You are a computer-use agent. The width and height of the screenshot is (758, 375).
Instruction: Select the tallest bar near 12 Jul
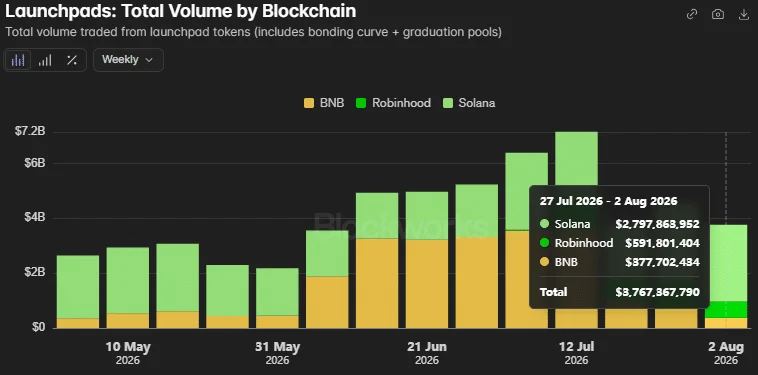576,230
